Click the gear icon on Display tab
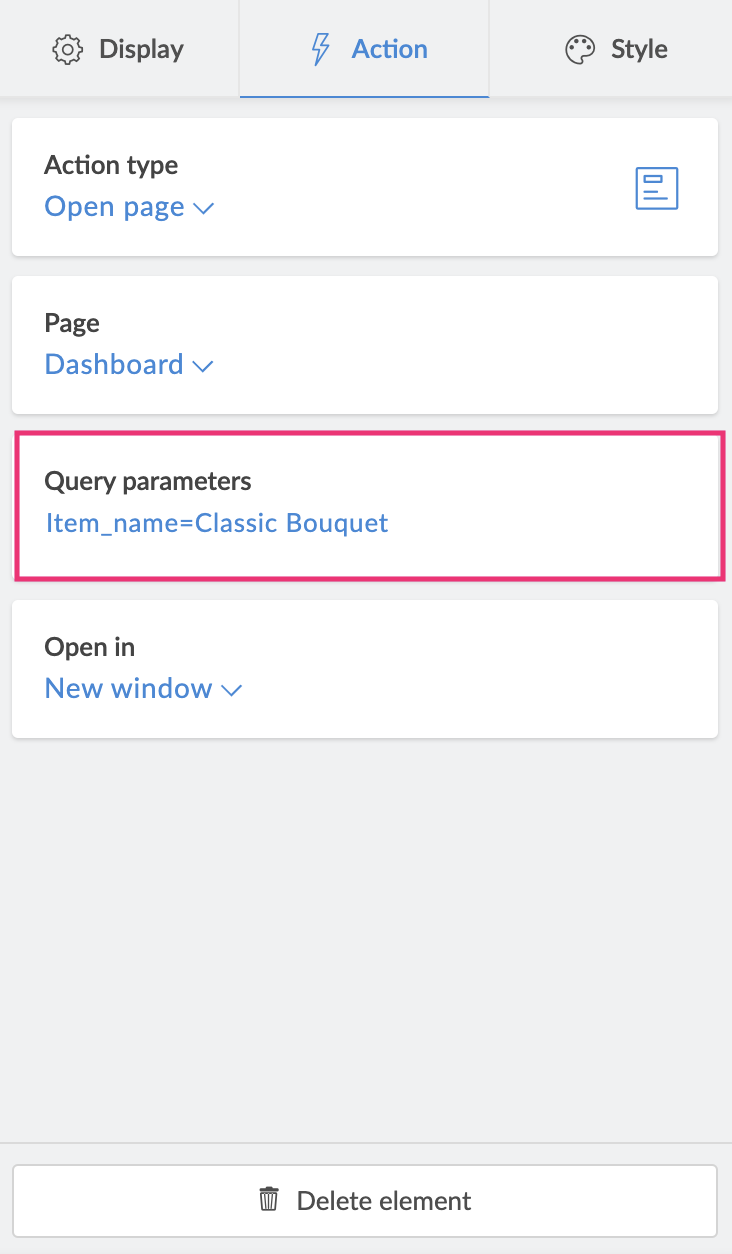 click(x=68, y=49)
